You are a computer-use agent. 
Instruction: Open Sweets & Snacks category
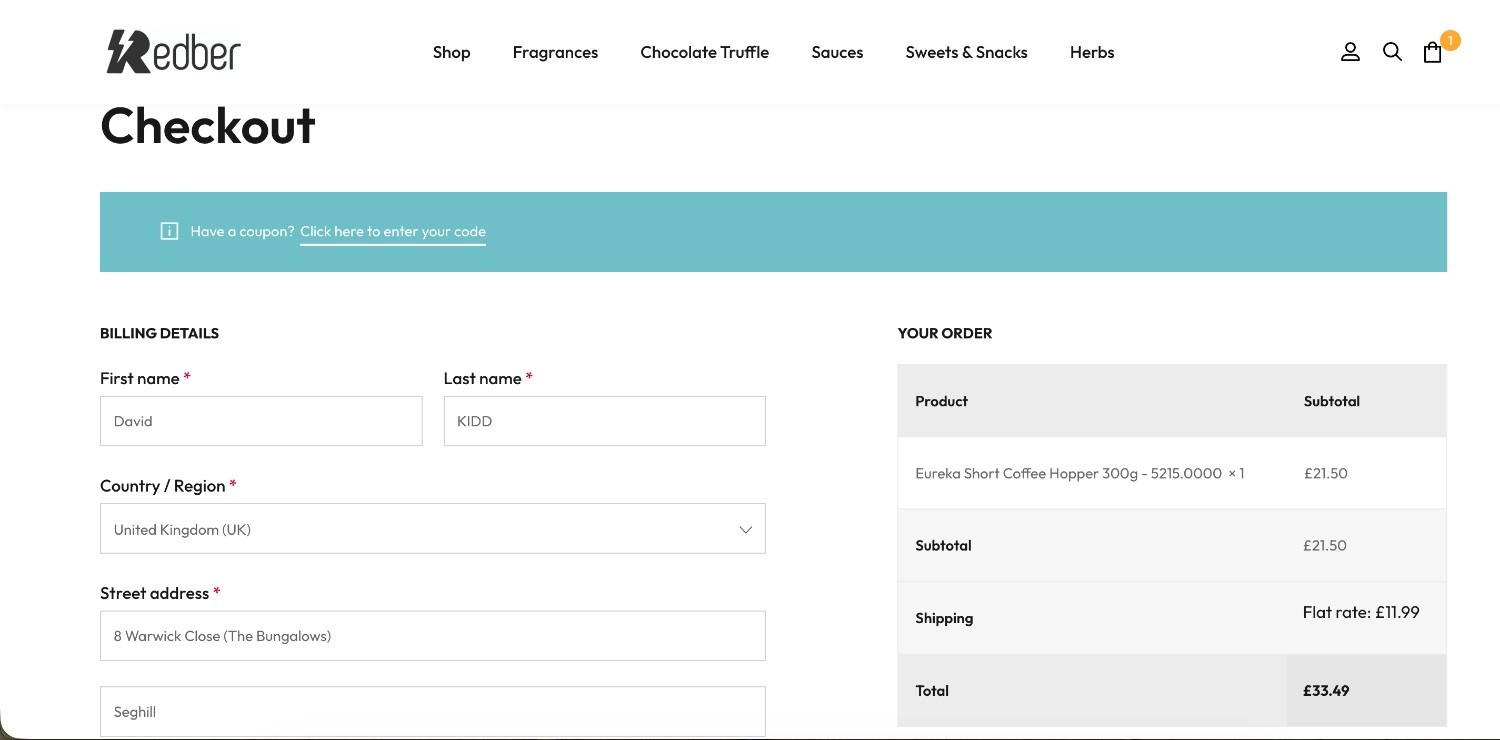click(x=966, y=52)
